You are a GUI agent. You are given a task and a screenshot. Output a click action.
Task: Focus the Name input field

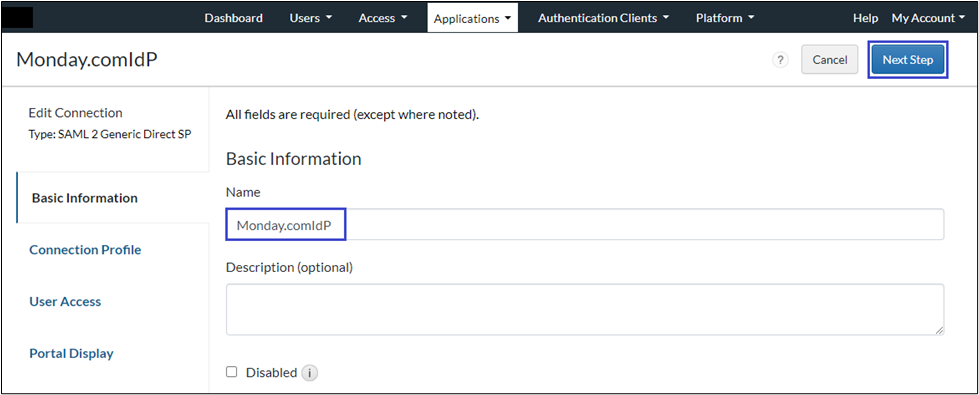[585, 225]
